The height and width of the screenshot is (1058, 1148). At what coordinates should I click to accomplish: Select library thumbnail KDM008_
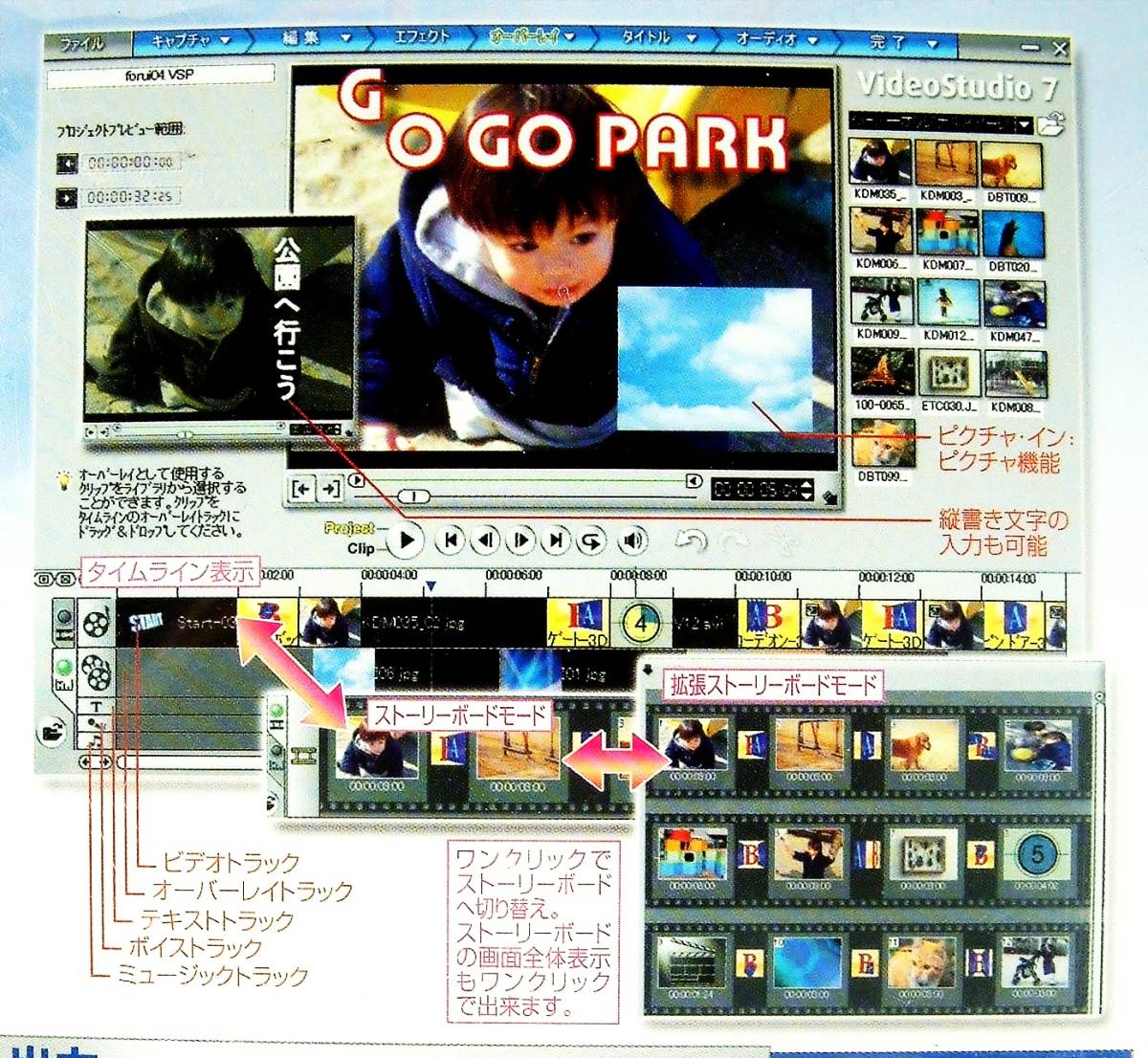click(1015, 374)
